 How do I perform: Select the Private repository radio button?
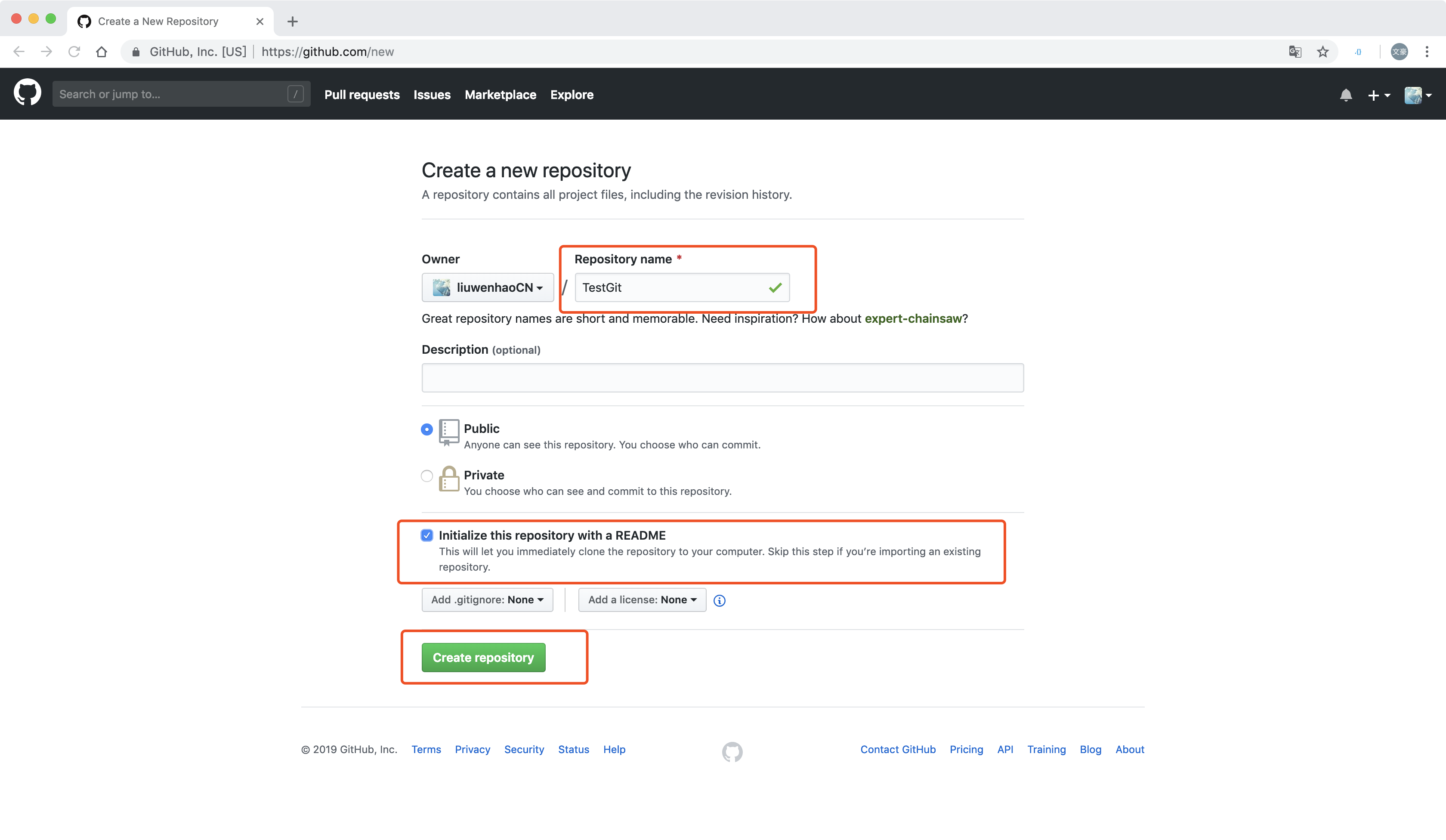tap(427, 476)
